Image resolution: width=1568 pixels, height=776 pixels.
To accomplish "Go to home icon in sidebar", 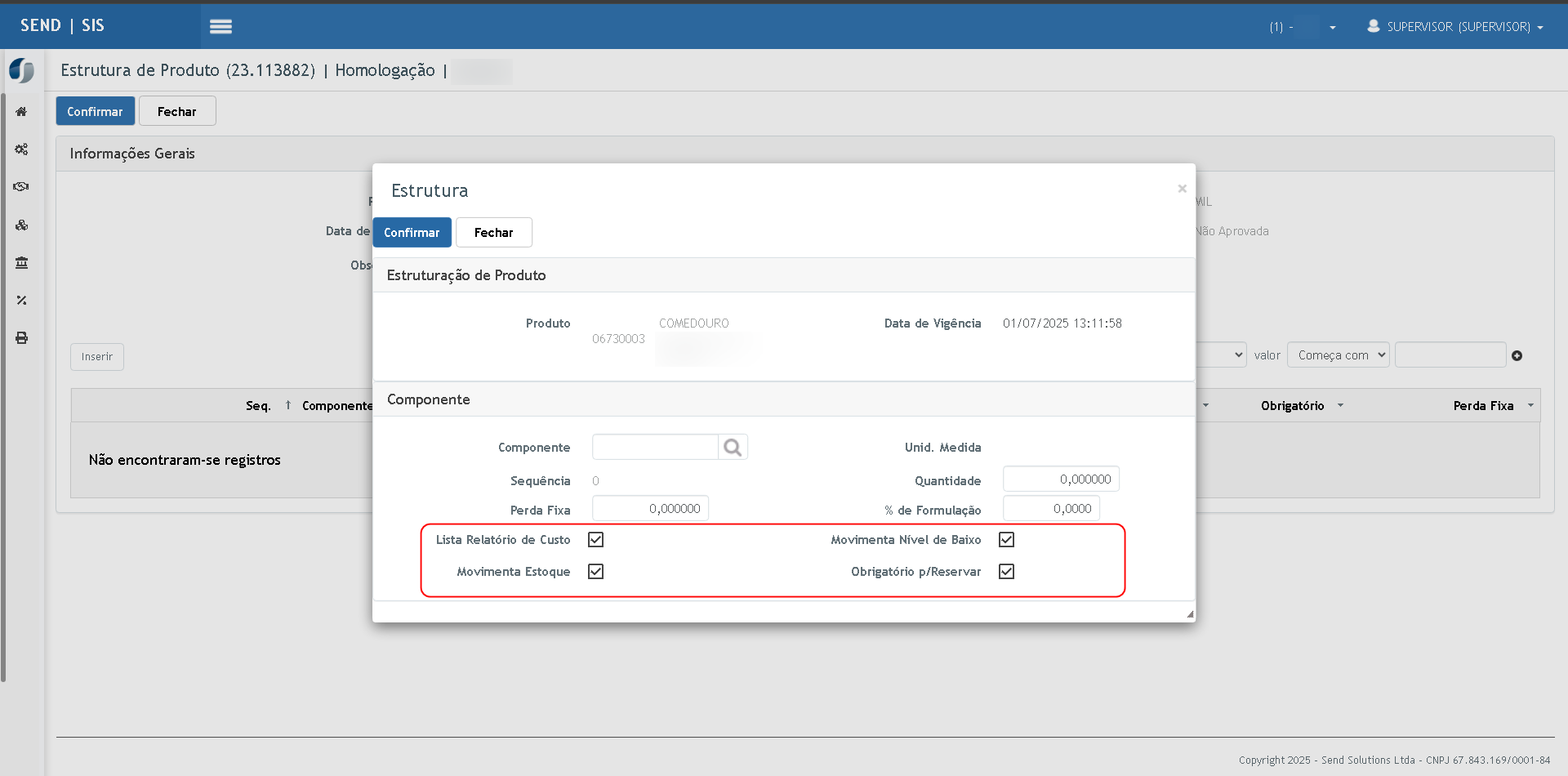I will click(x=21, y=112).
